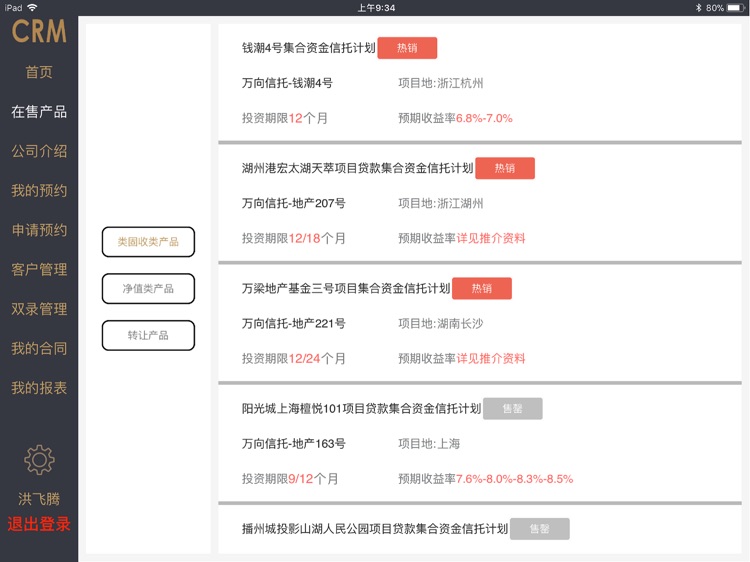
Task: Click 万向信托-地产163号 text
Action: 293,444
